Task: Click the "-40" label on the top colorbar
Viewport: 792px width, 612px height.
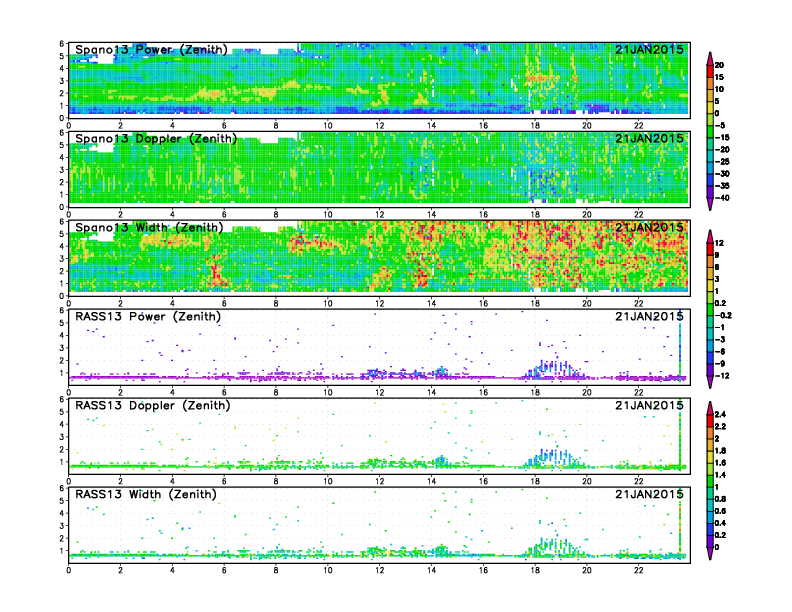Action: (722, 198)
